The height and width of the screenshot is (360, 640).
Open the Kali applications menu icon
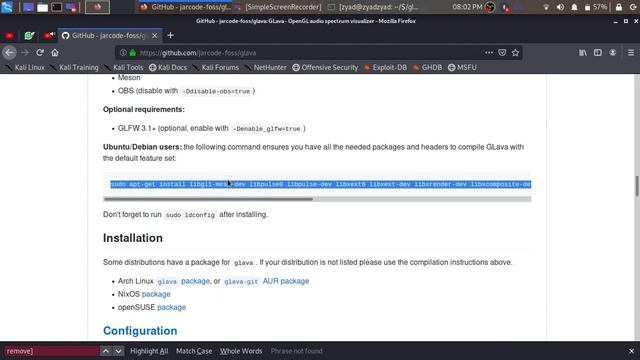point(7,7)
